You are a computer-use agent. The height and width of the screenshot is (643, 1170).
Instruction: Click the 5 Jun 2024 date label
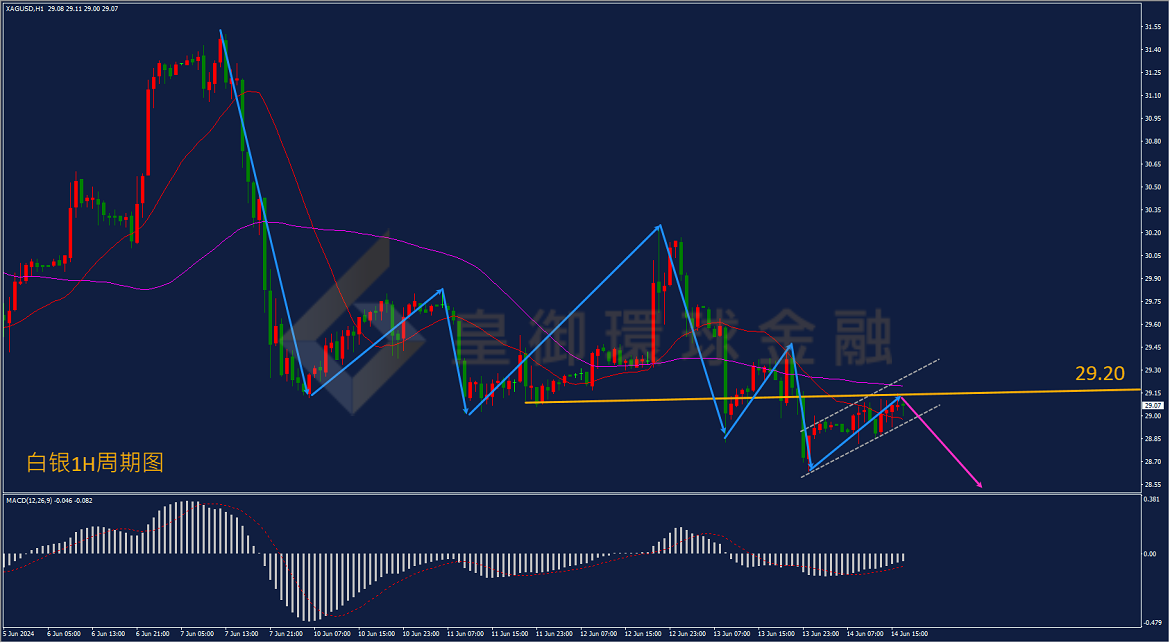coord(18,634)
